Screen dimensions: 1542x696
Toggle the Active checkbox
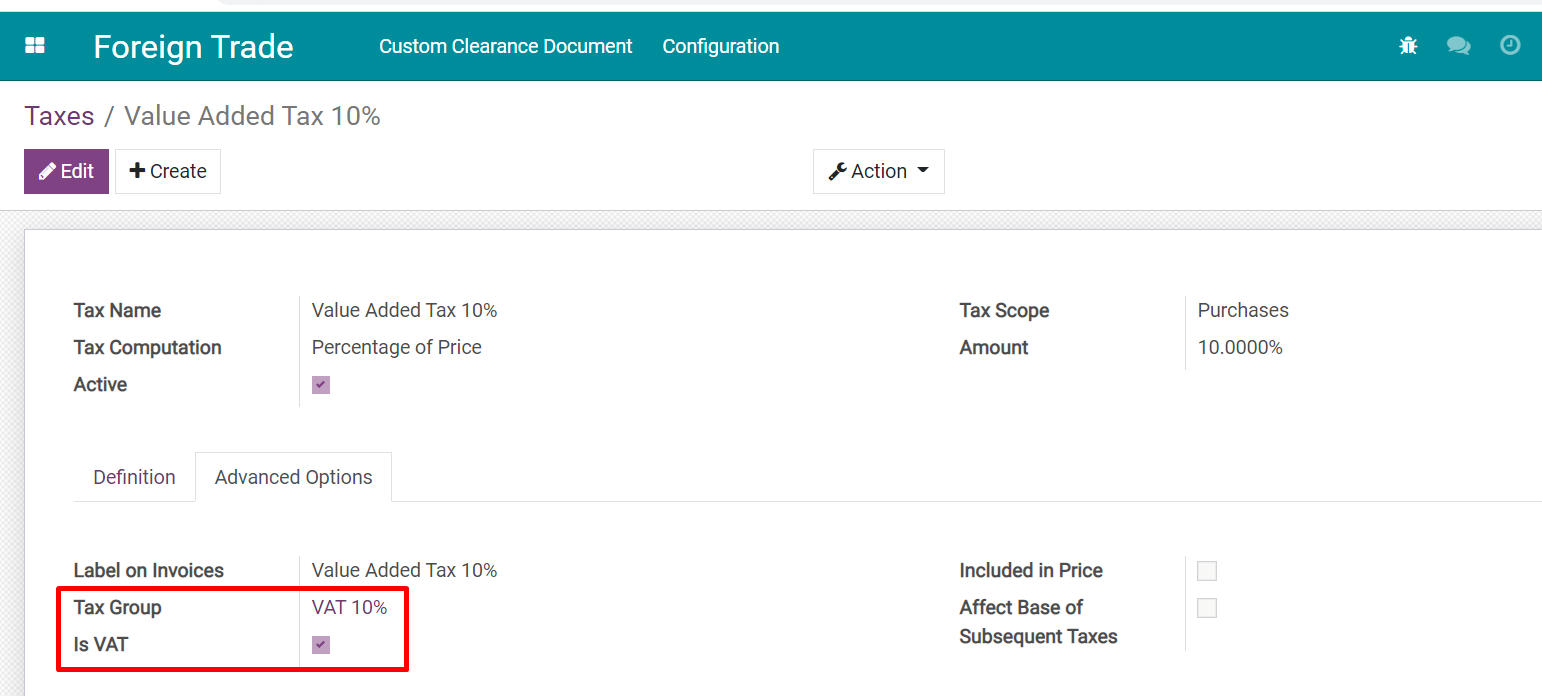[x=321, y=385]
